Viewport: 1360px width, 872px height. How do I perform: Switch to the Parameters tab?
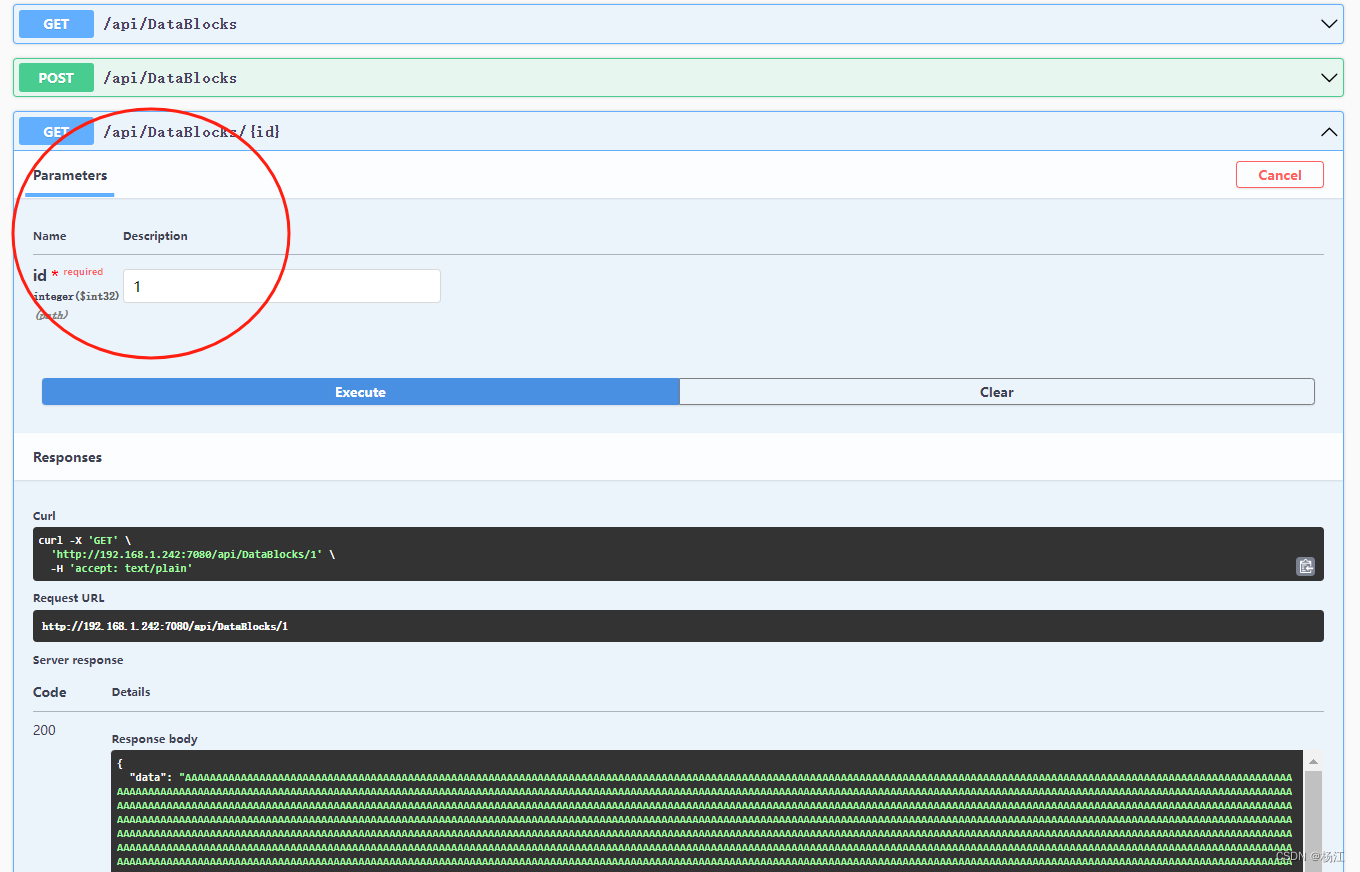[69, 175]
